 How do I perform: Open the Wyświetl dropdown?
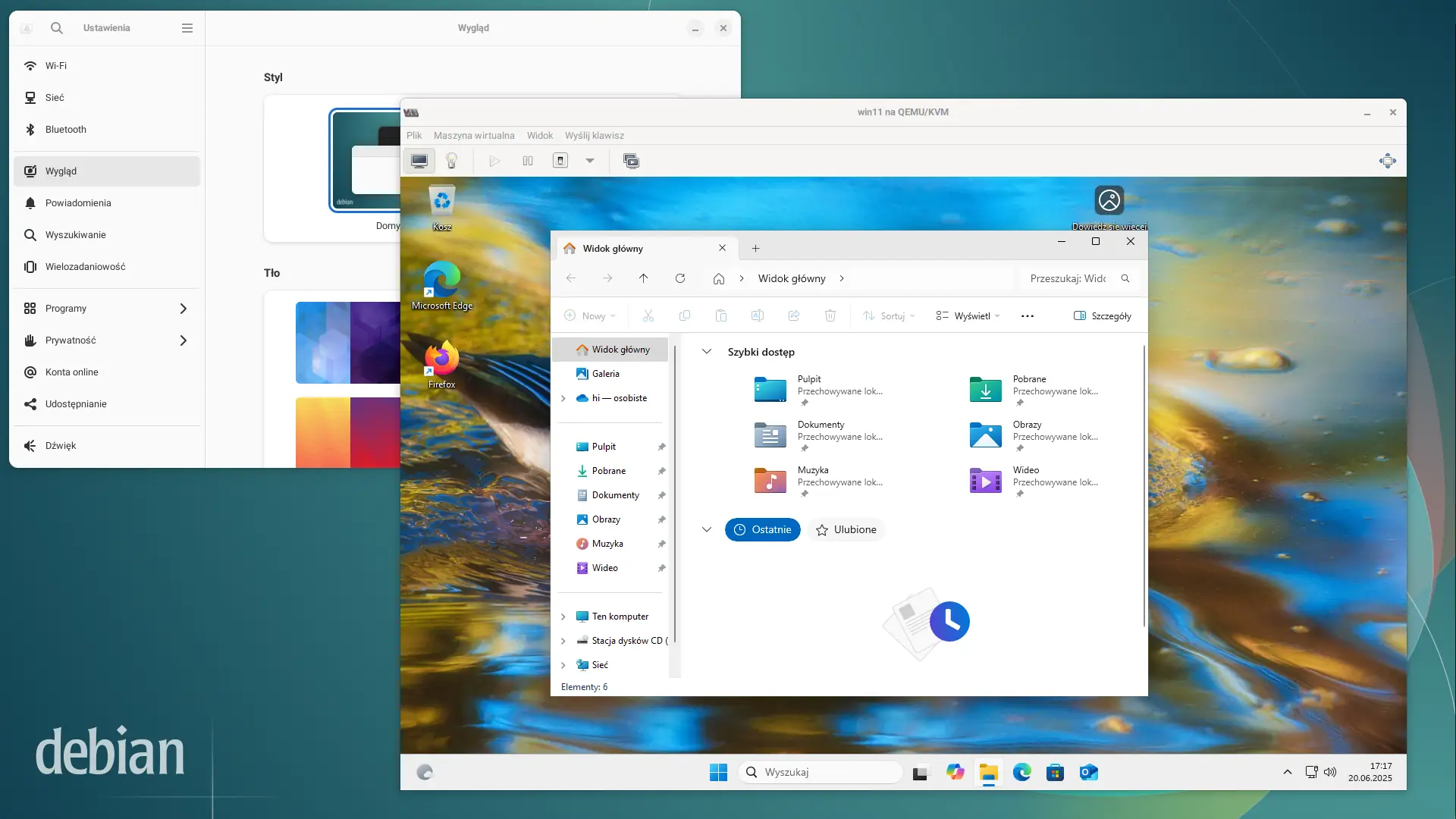pyautogui.click(x=968, y=316)
